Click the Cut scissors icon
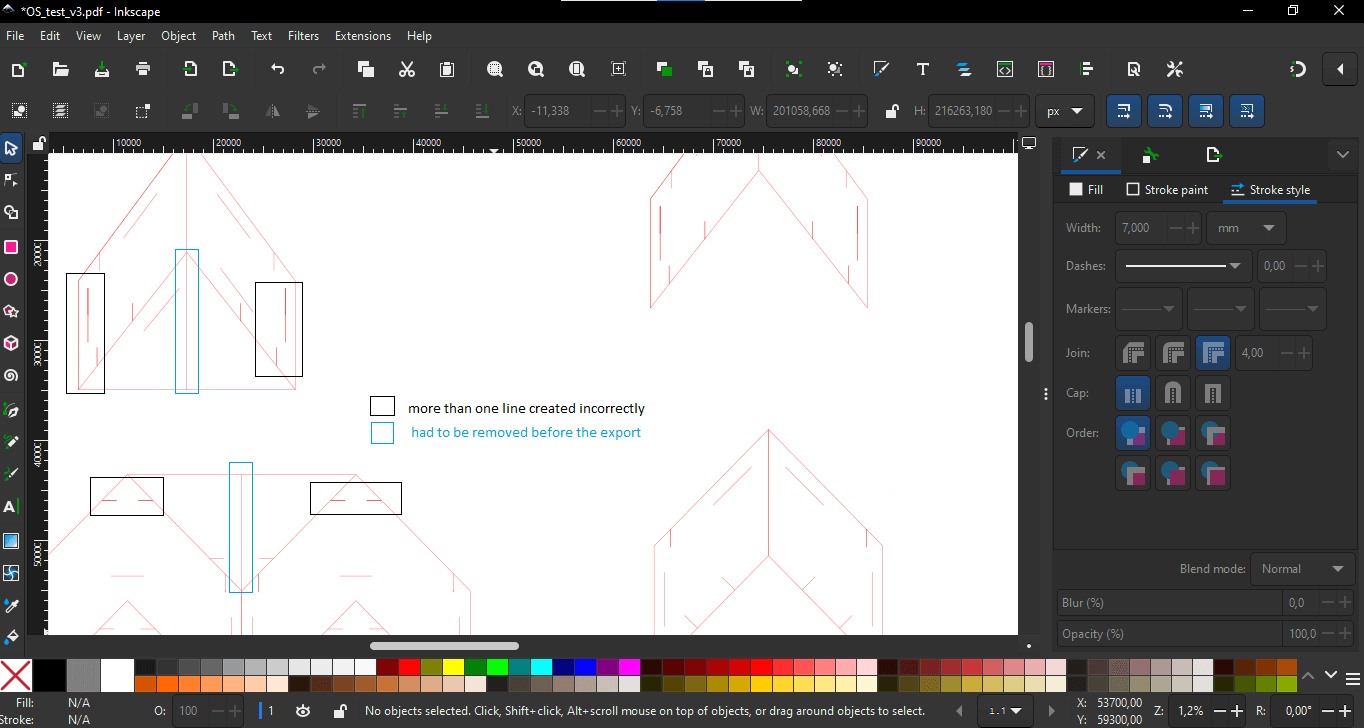Viewport: 1364px width, 728px height. click(x=406, y=69)
